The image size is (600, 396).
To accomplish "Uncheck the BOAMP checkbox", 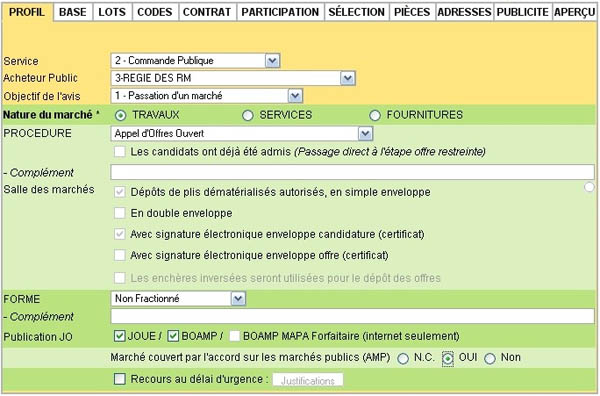I will [173, 336].
